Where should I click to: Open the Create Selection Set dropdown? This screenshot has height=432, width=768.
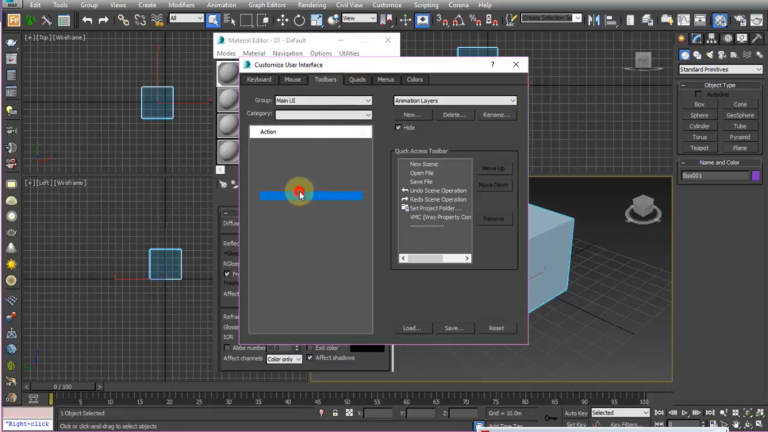coord(551,18)
